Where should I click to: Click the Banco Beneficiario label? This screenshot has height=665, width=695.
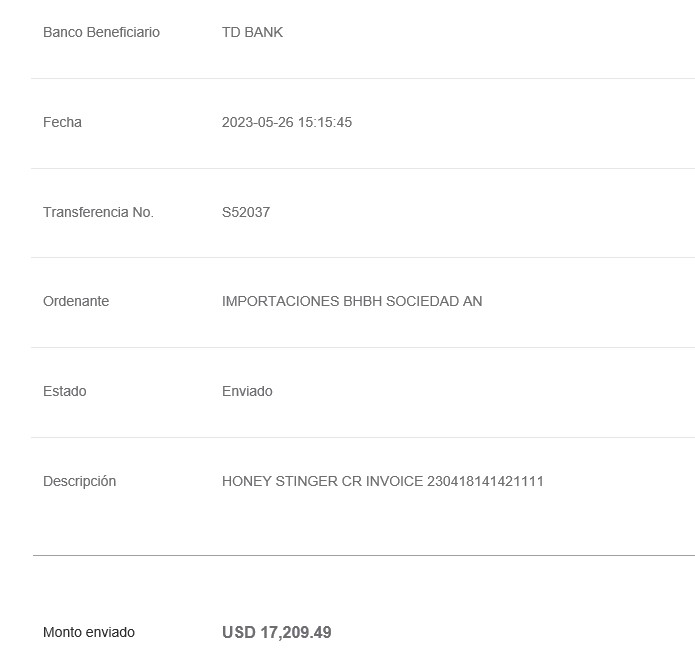point(102,32)
